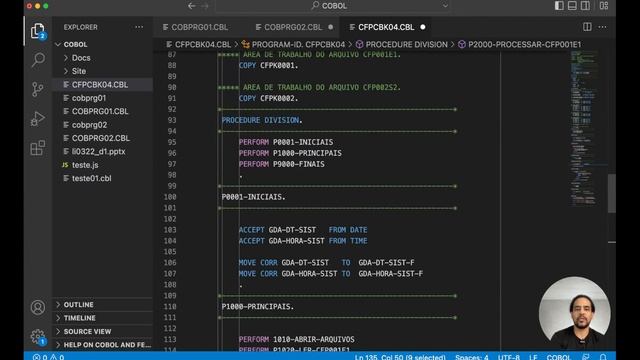Change end of line LF setting

533,357
